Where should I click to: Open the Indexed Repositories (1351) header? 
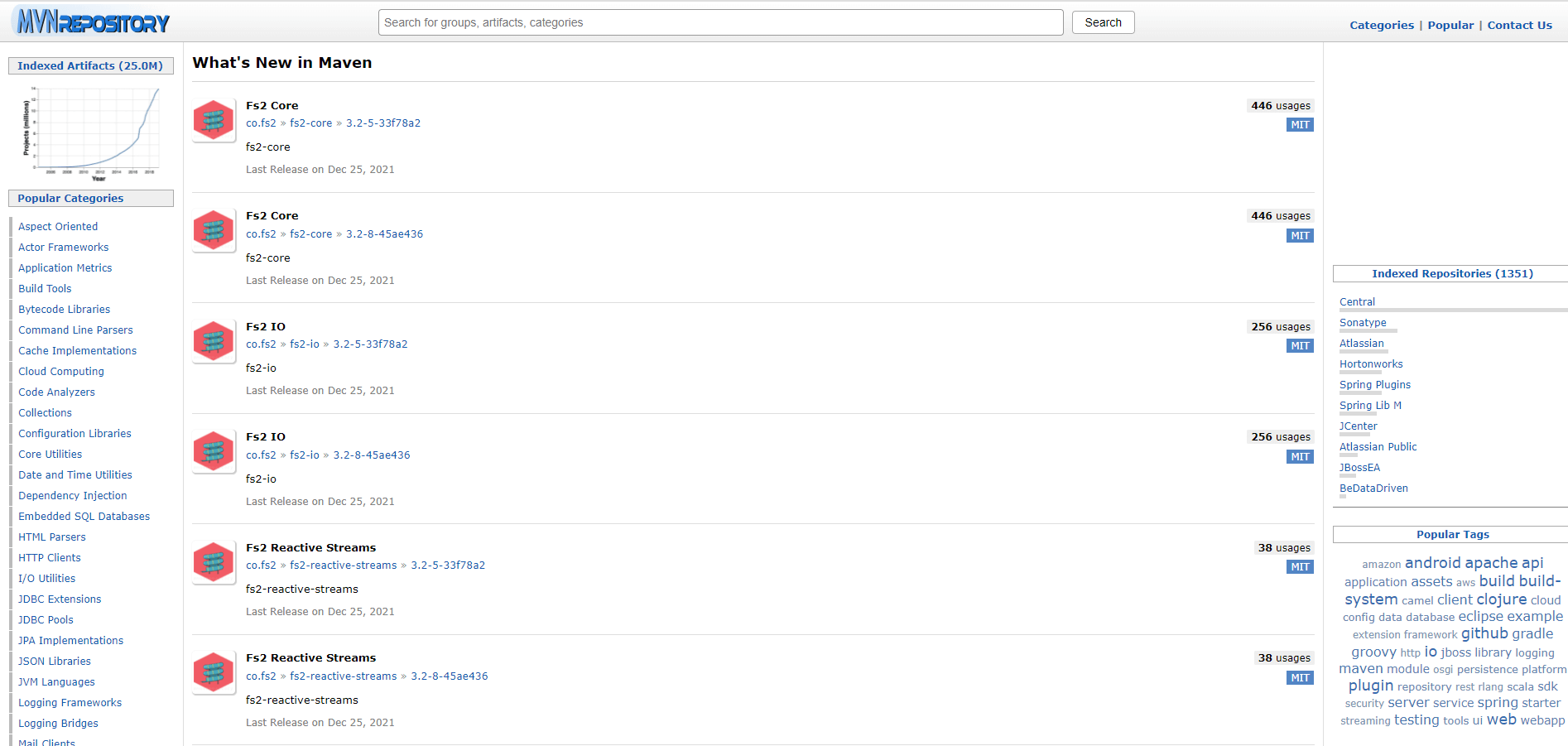pyautogui.click(x=1452, y=273)
